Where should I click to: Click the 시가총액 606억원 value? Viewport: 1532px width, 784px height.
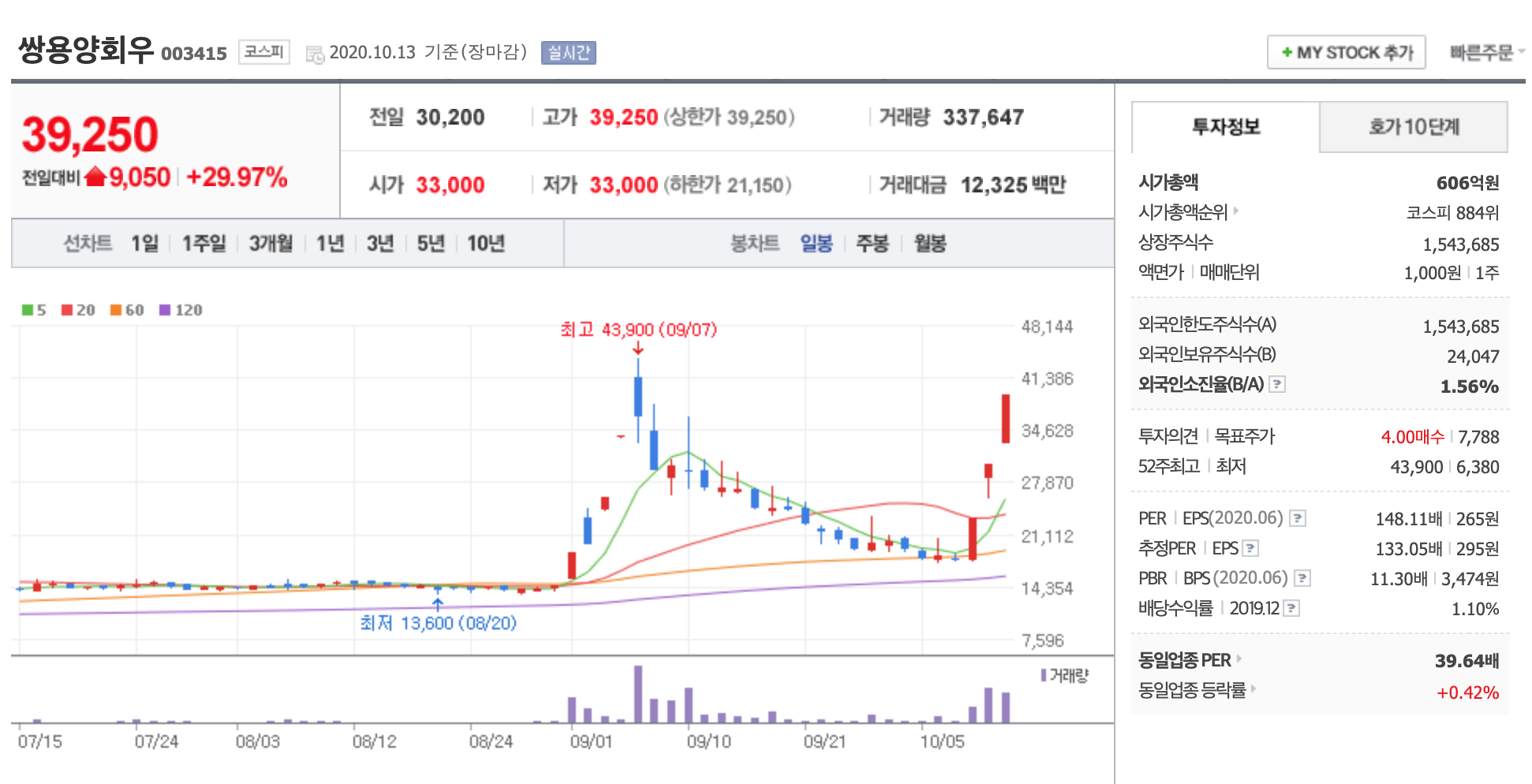pos(1467,183)
